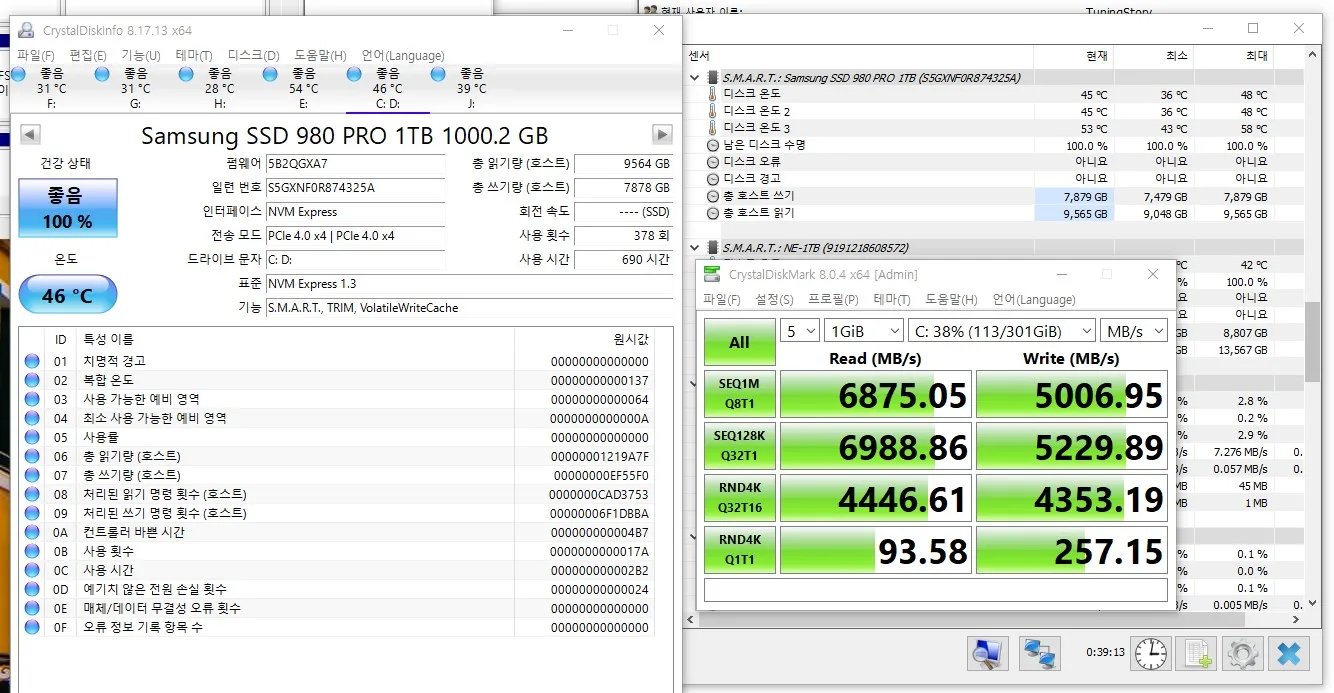The height and width of the screenshot is (693, 1334).
Task: Select drive C: D: status icon
Action: click(x=354, y=74)
